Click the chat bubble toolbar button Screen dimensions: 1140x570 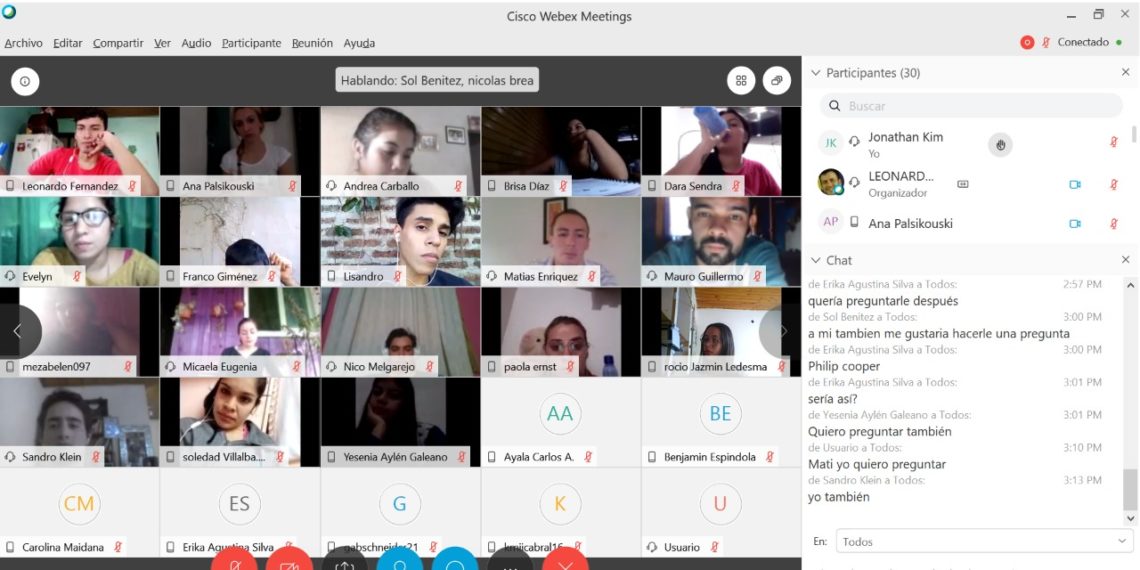pos(455,561)
